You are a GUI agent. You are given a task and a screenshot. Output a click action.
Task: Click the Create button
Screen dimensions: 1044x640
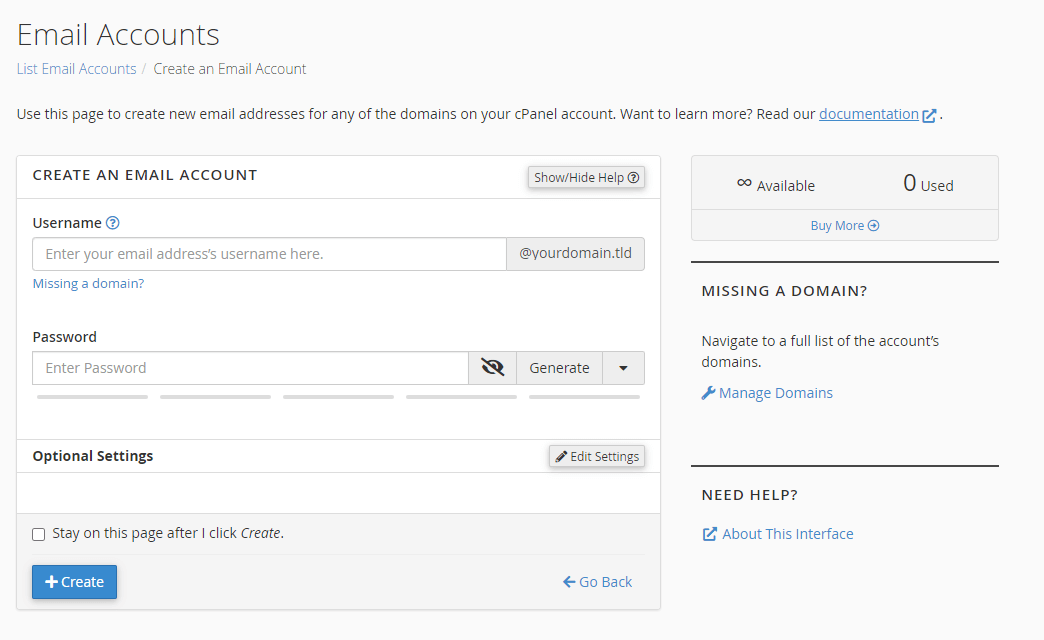tap(75, 582)
